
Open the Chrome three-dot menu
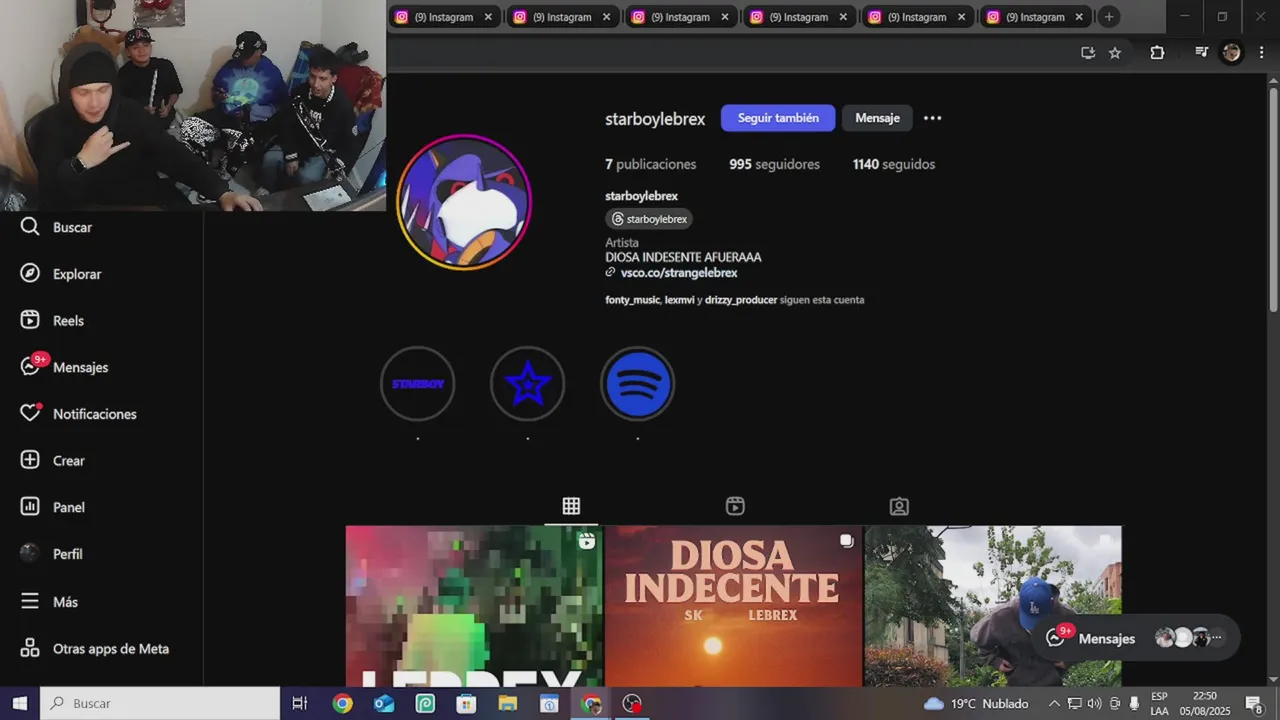pos(1261,53)
